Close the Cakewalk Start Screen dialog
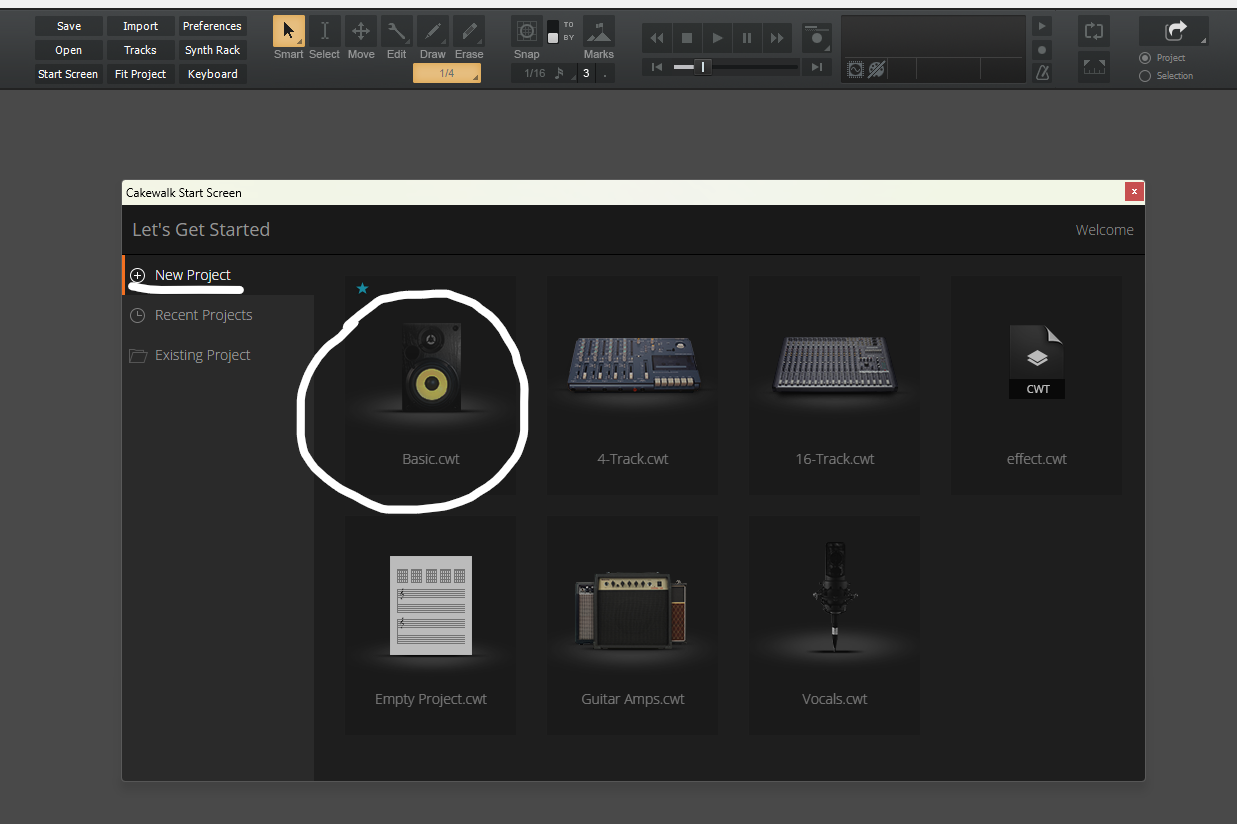The image size is (1237, 824). pyautogui.click(x=1134, y=192)
